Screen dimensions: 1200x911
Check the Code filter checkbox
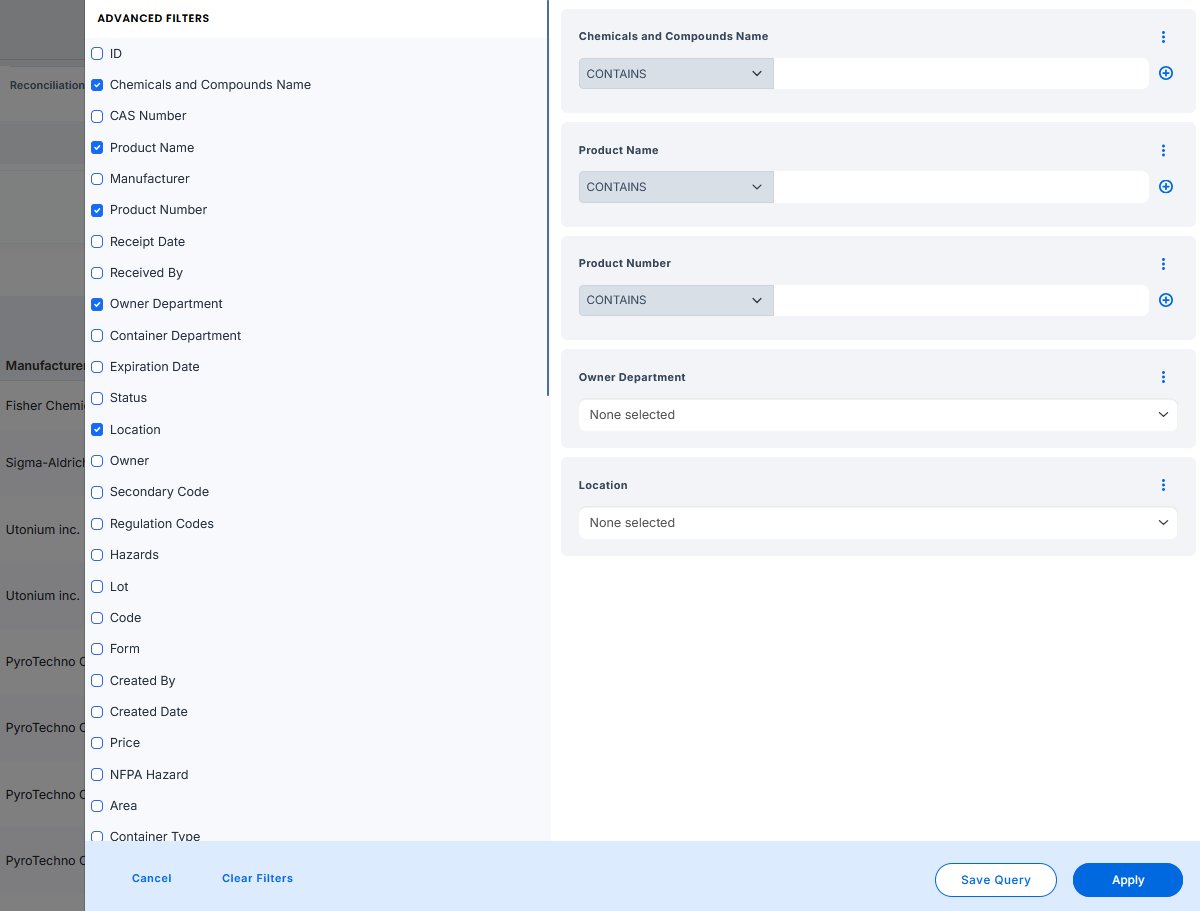(x=97, y=618)
